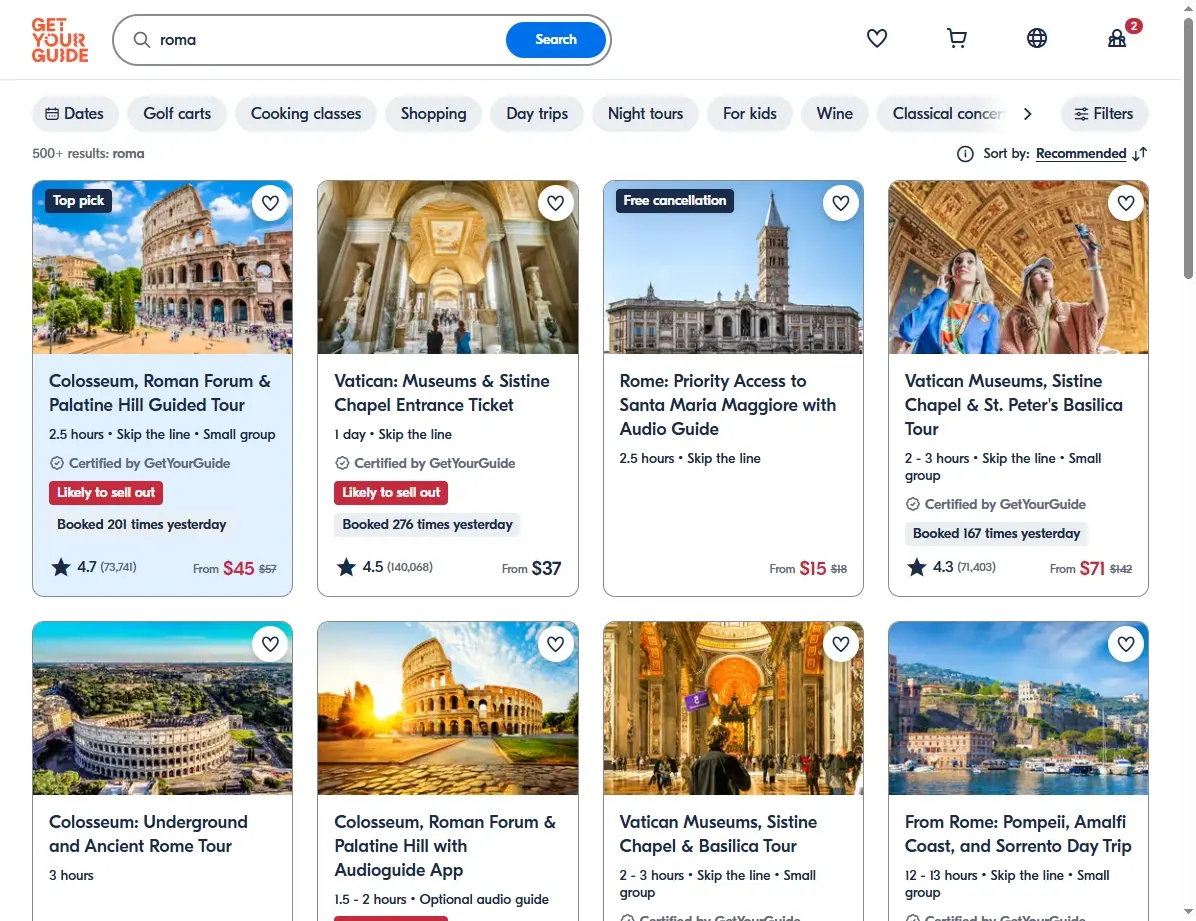1196x921 pixels.
Task: Open Vatican Museums, Sistine Chapel & St. Peter's Basilica Tour
Action: [x=1013, y=404]
